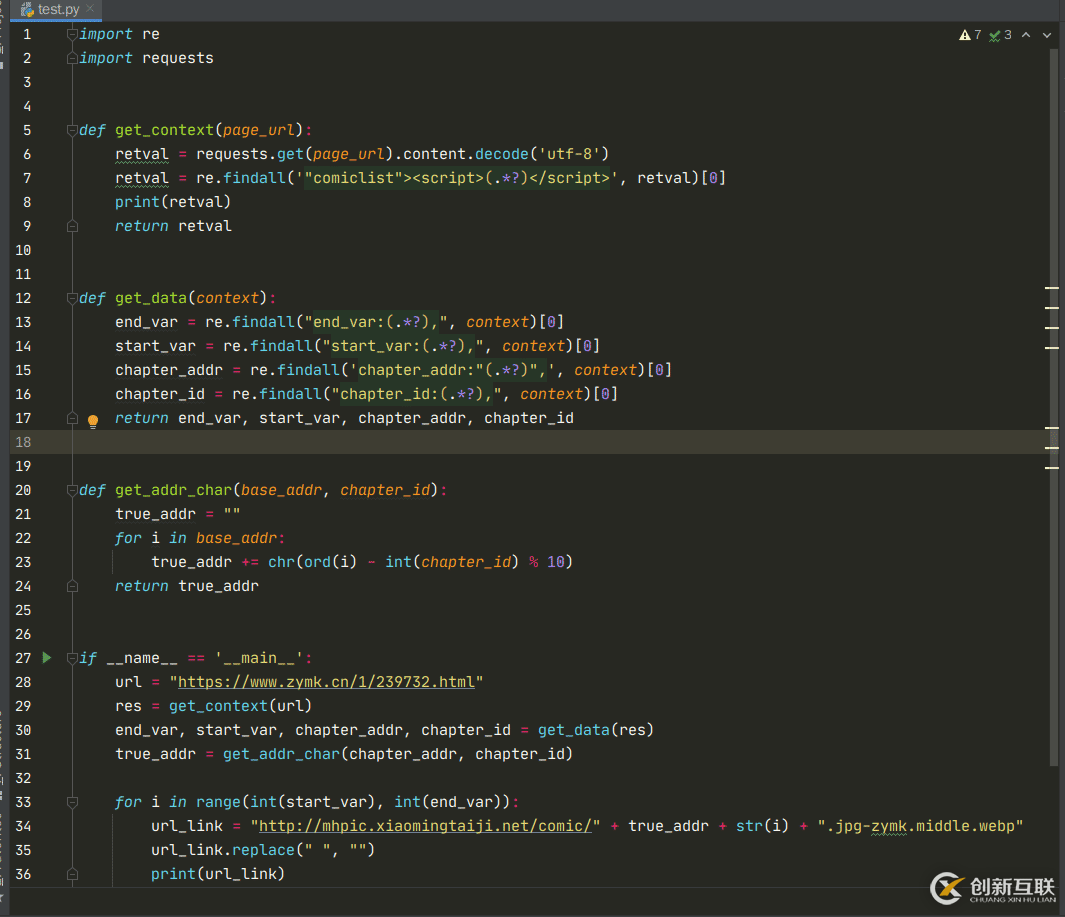1065x917 pixels.
Task: Close the test.py editor tab
Action: (90, 9)
